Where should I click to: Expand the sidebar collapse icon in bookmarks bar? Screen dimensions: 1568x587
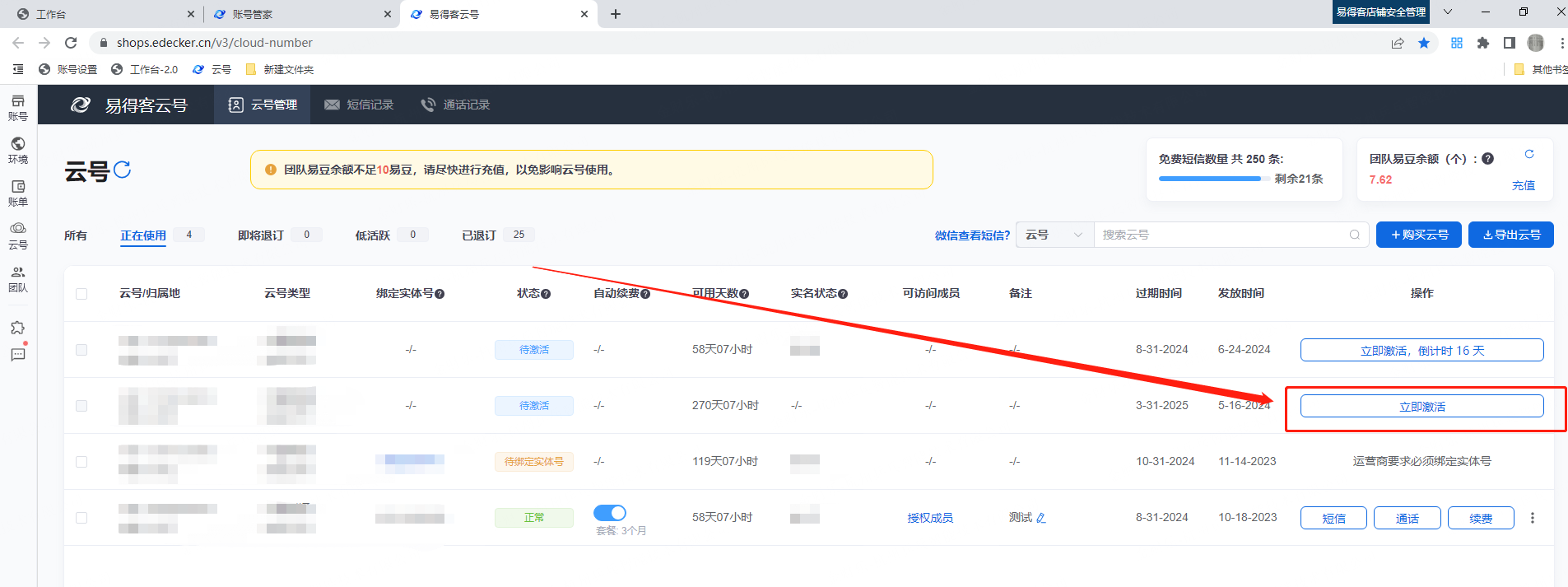tap(18, 69)
